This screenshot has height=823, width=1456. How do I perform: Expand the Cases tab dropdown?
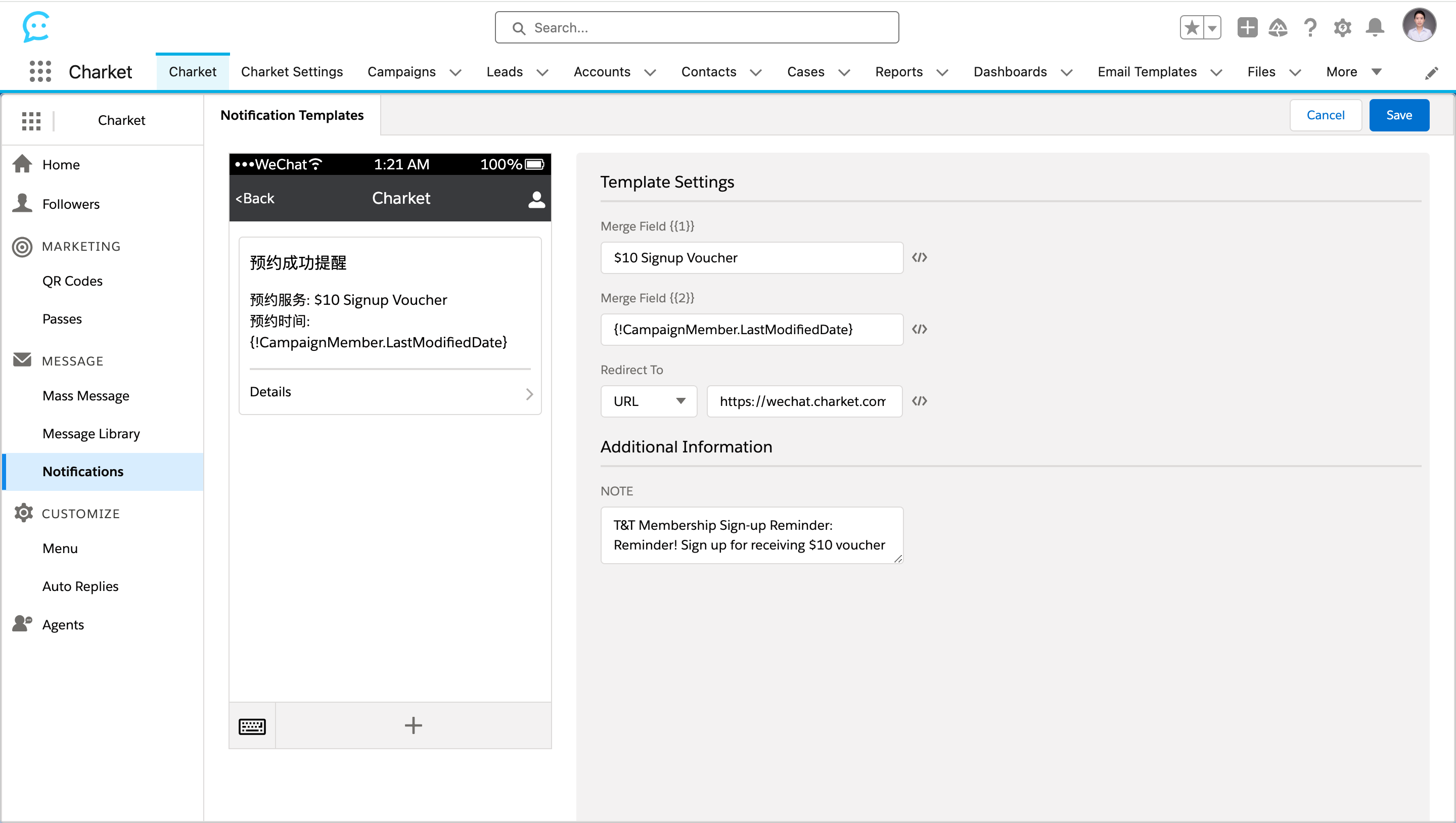coord(844,72)
